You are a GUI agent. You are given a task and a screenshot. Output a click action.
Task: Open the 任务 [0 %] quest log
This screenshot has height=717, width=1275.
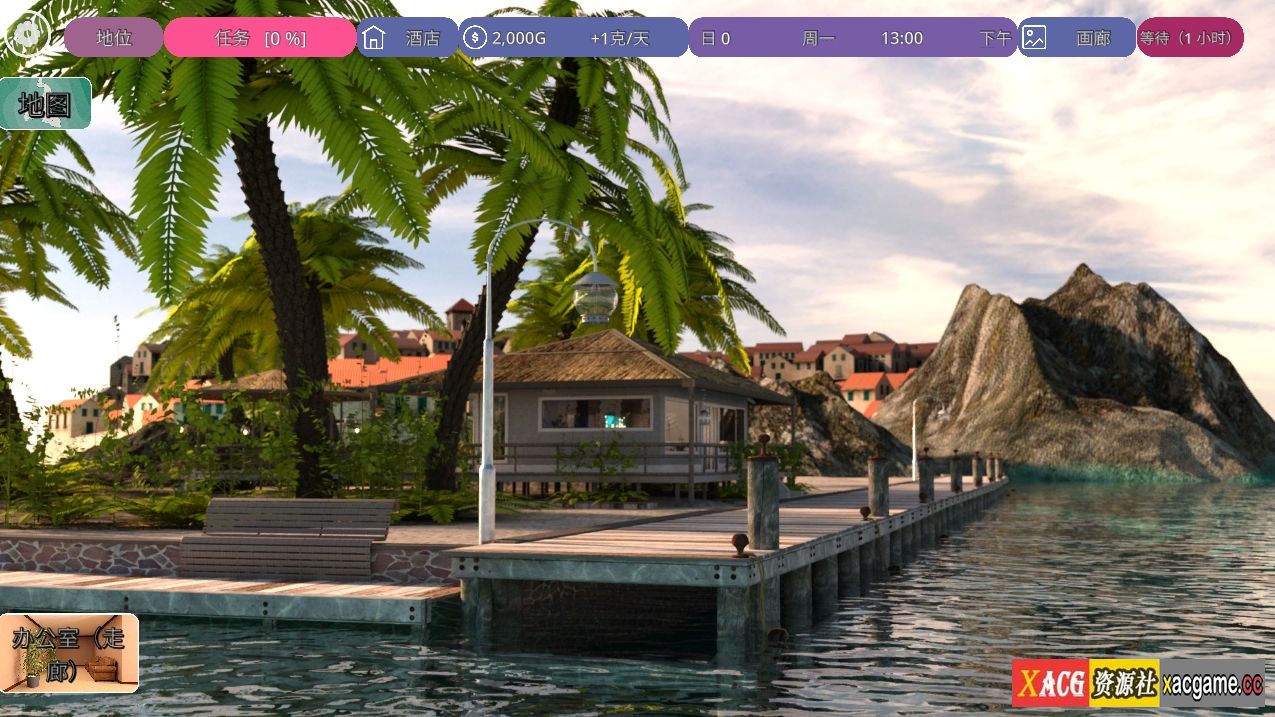point(260,38)
